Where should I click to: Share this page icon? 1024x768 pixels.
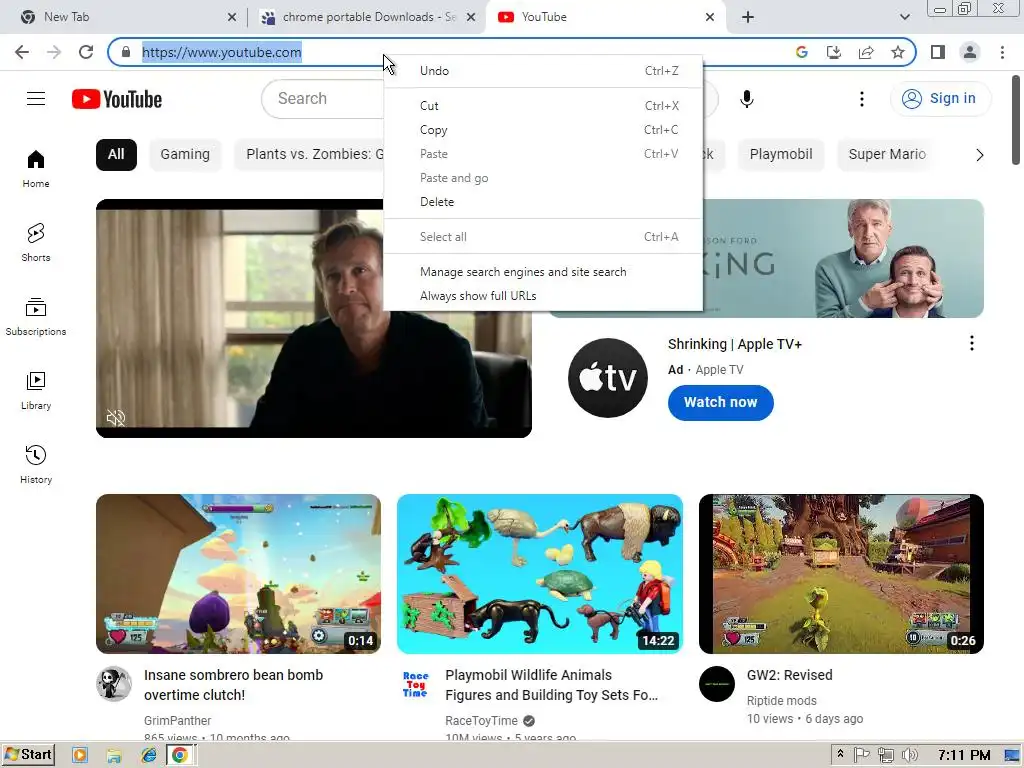coord(866,52)
